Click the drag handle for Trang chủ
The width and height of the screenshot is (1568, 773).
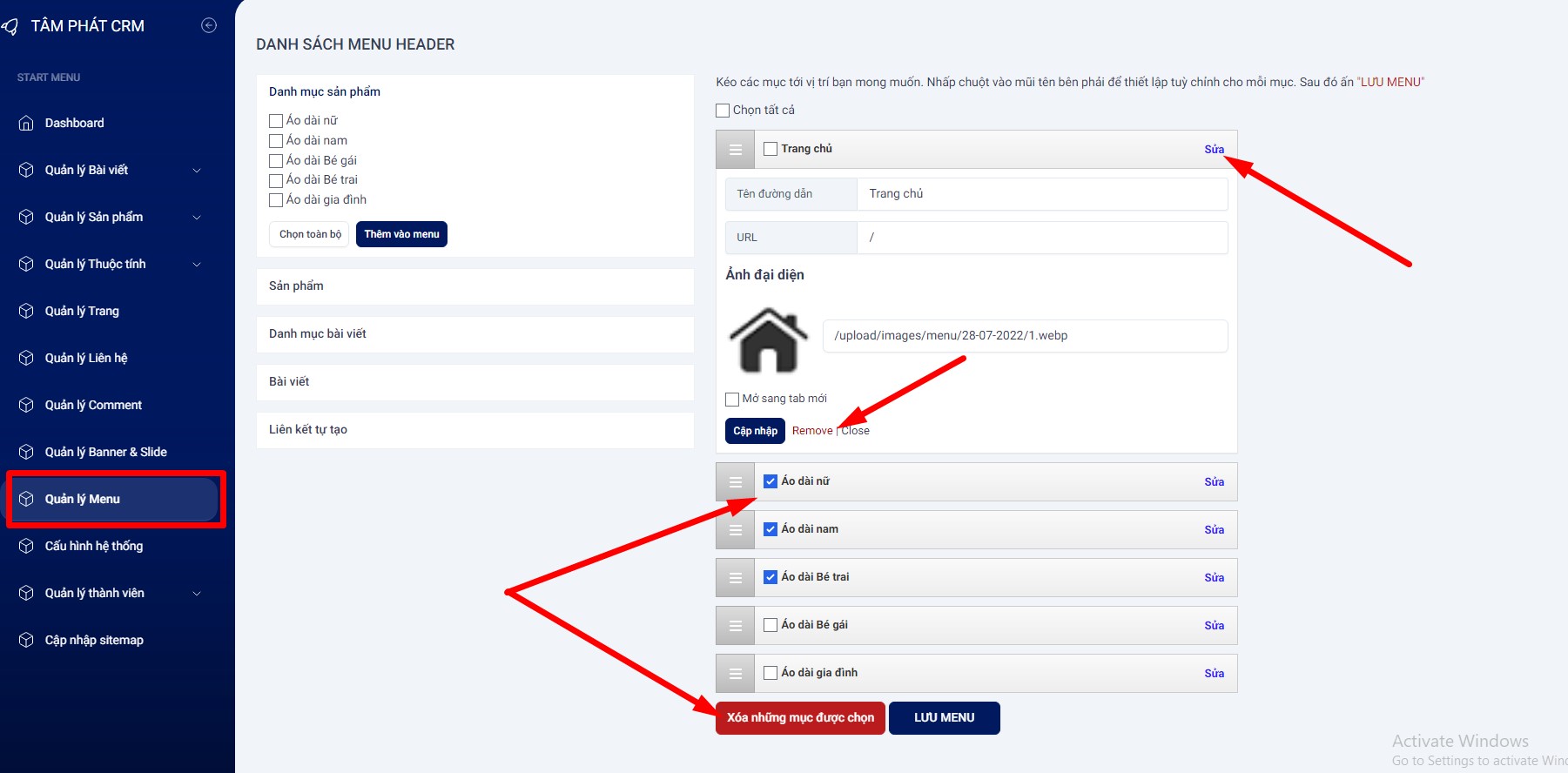coord(736,150)
